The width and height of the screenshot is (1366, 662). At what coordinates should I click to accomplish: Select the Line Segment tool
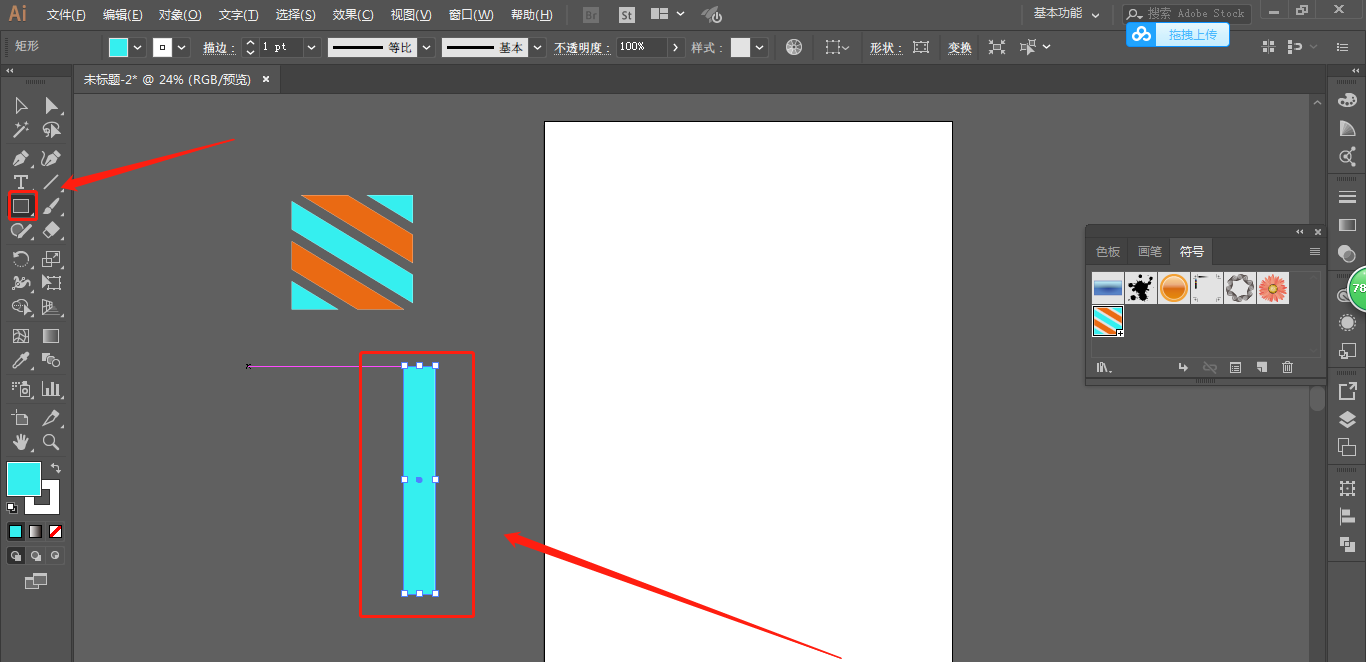pyautogui.click(x=52, y=182)
